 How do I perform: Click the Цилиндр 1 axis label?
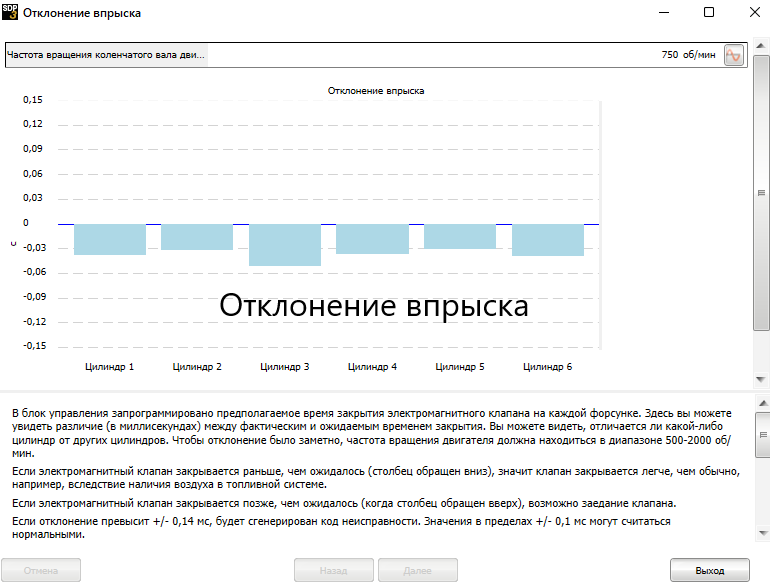pyautogui.click(x=110, y=367)
